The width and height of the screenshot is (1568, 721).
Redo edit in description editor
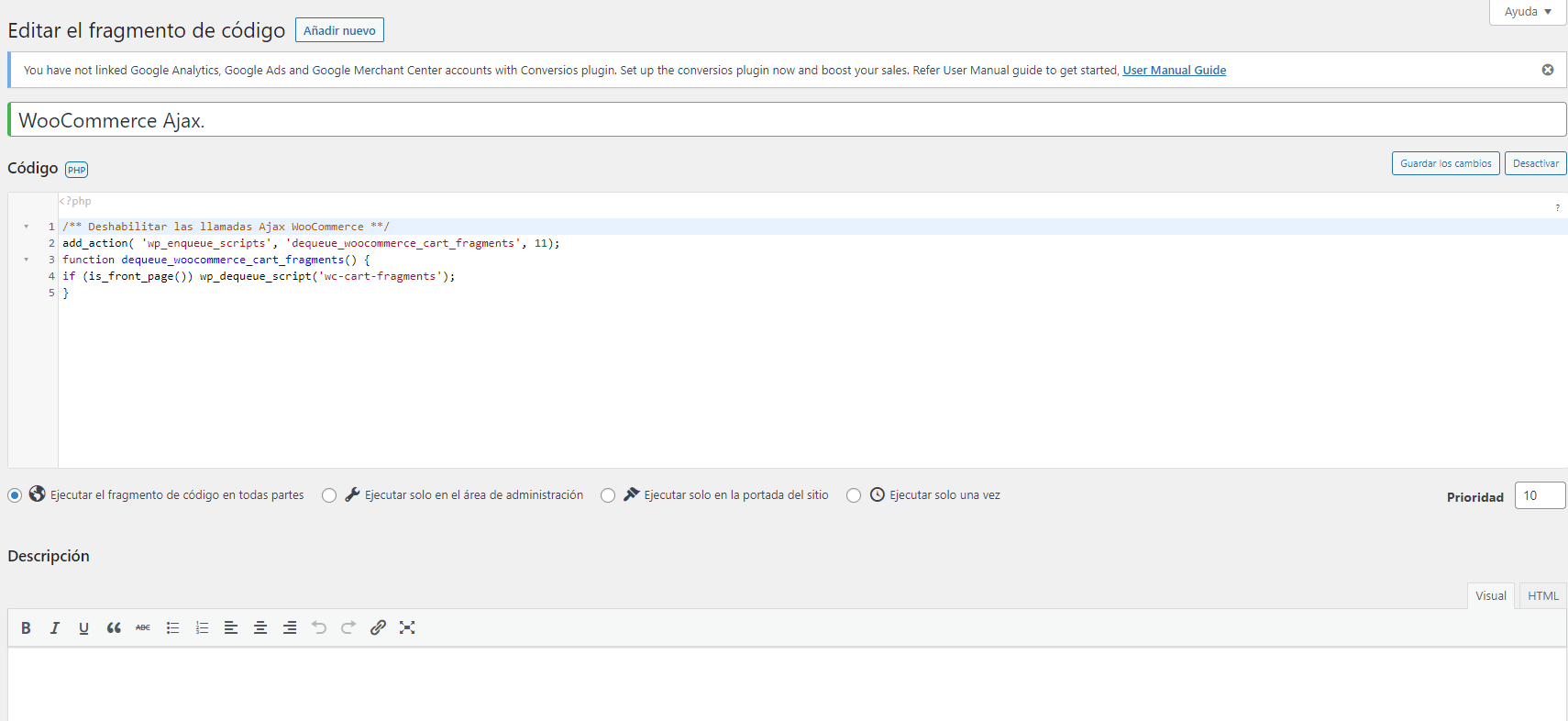(348, 628)
